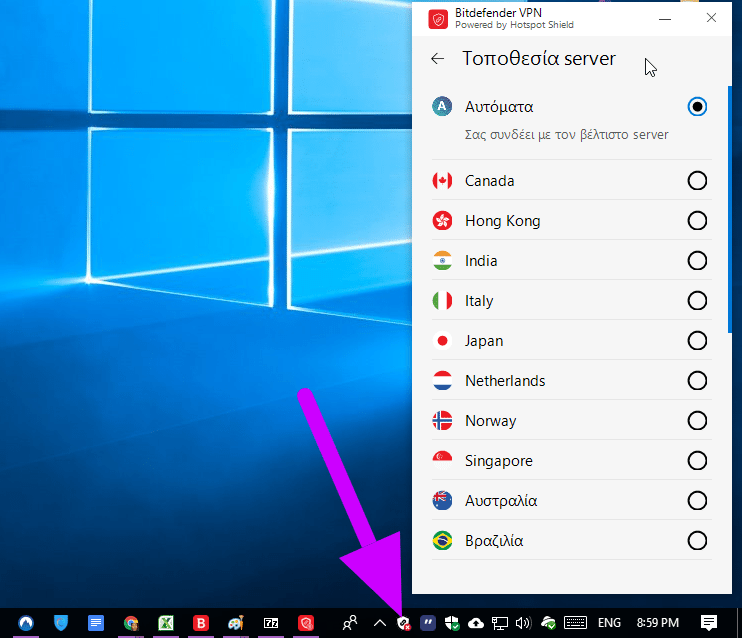This screenshot has height=638, width=742.
Task: Click the Automatic 'A' icon
Action: [442, 106]
